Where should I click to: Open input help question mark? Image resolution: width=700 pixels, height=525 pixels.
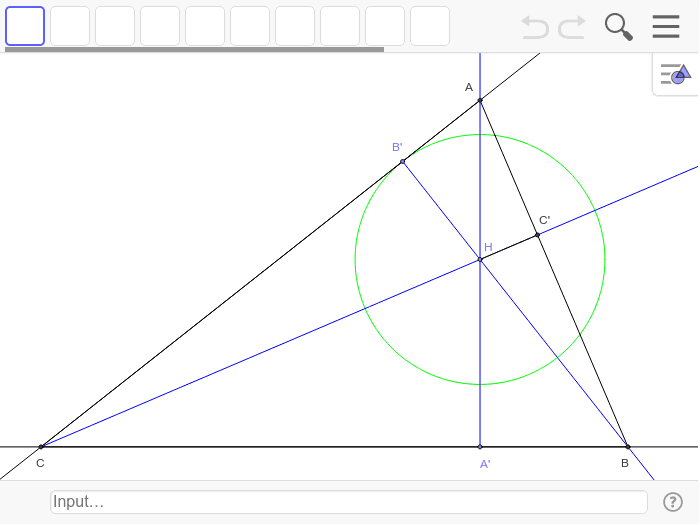pyautogui.click(x=673, y=502)
